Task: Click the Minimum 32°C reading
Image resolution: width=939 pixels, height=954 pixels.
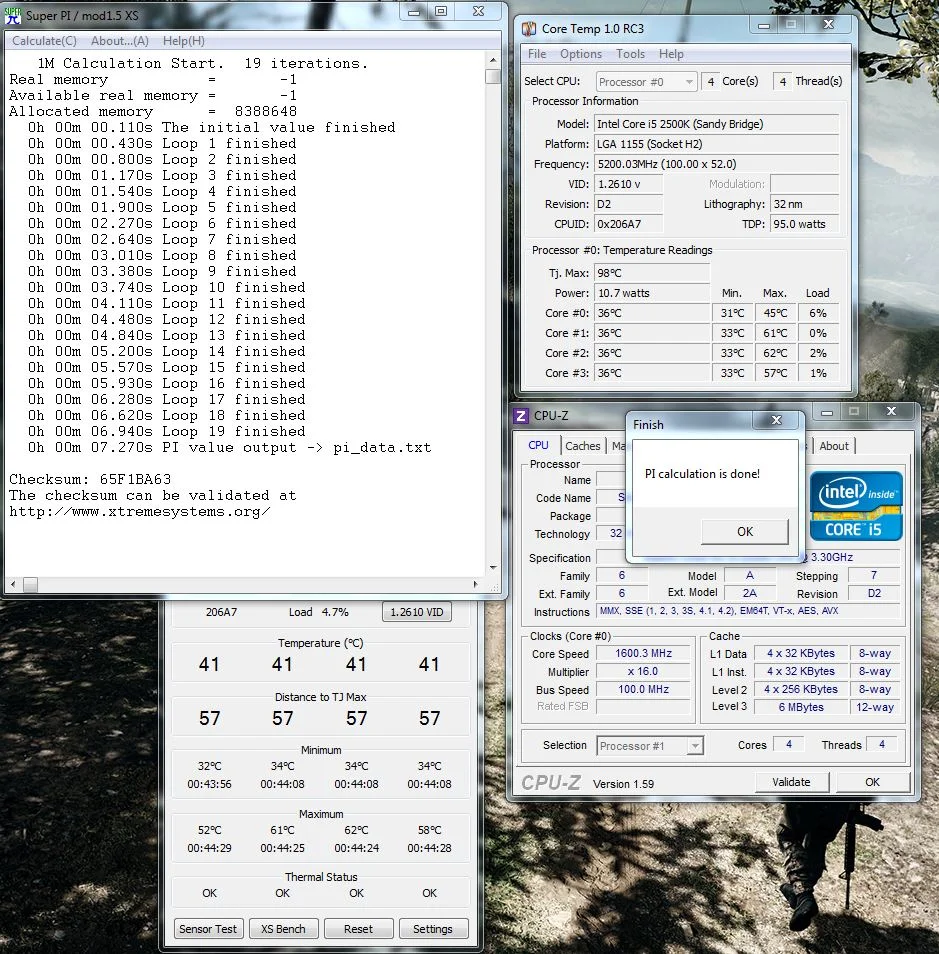Action: coord(209,766)
